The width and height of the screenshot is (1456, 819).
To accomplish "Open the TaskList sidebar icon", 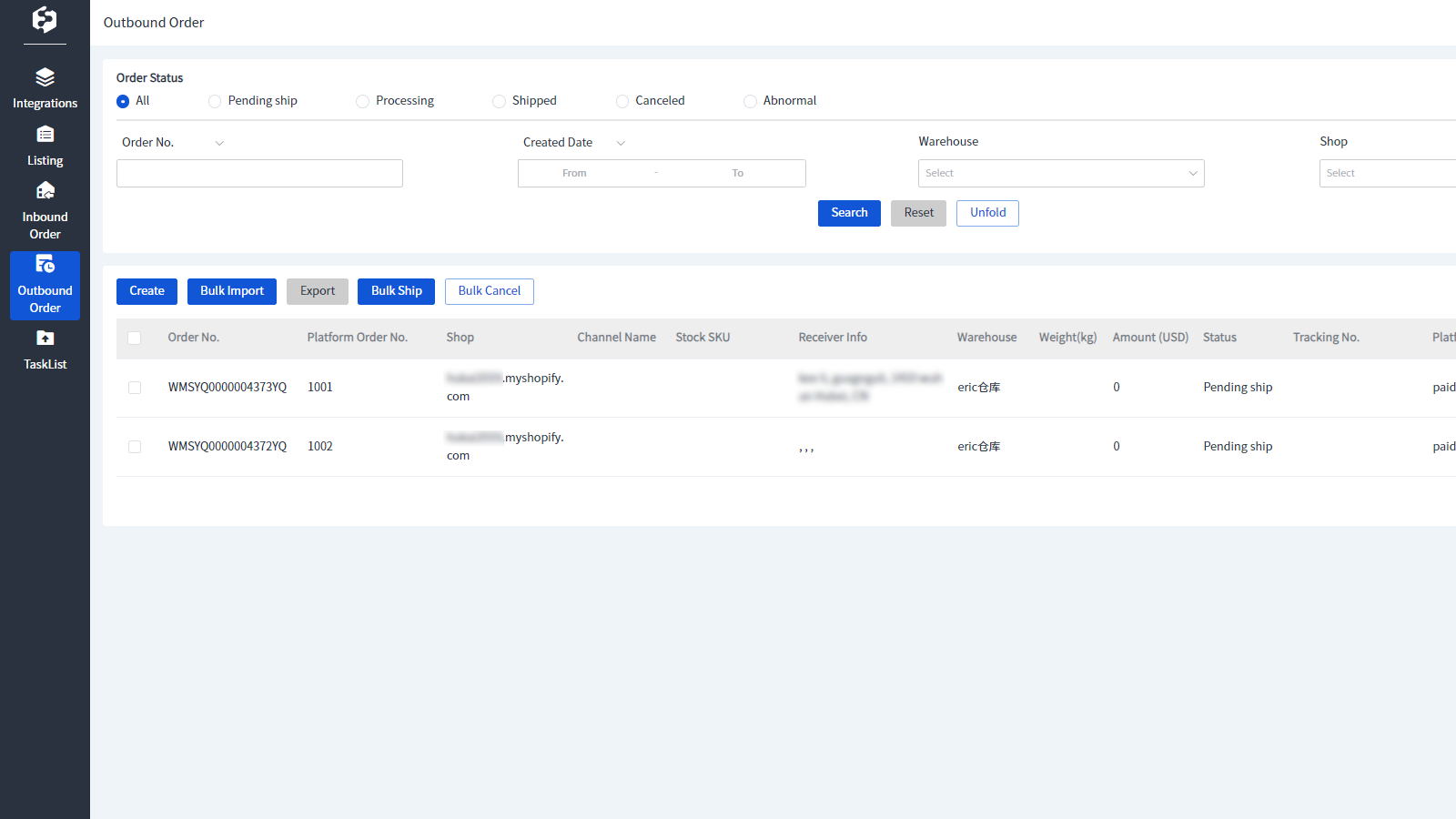I will 45,339.
